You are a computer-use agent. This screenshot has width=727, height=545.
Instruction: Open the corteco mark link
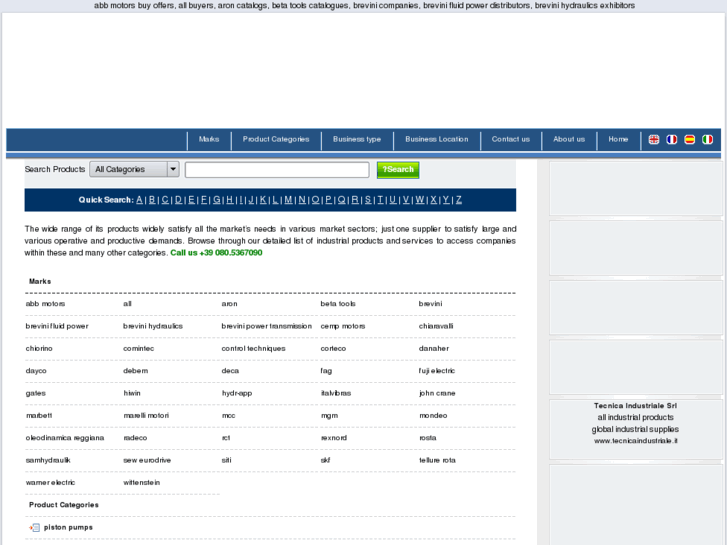(333, 348)
